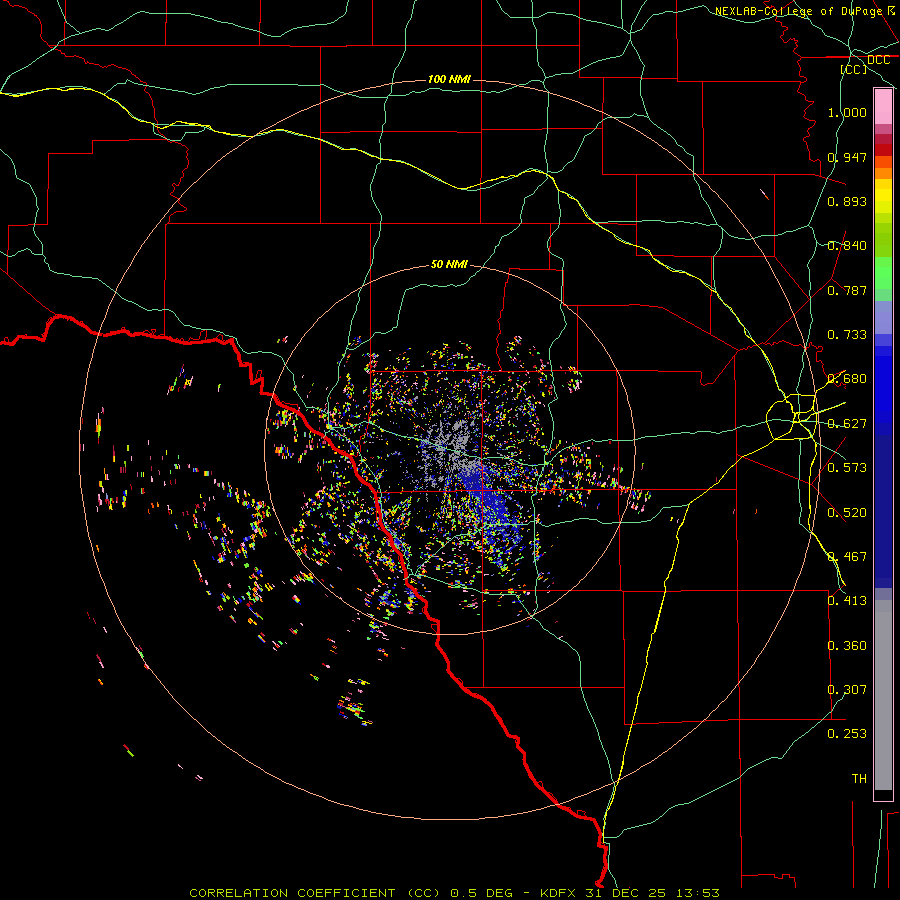Click the 0.520 scale value
Screen dimensions: 900x900
847,513
